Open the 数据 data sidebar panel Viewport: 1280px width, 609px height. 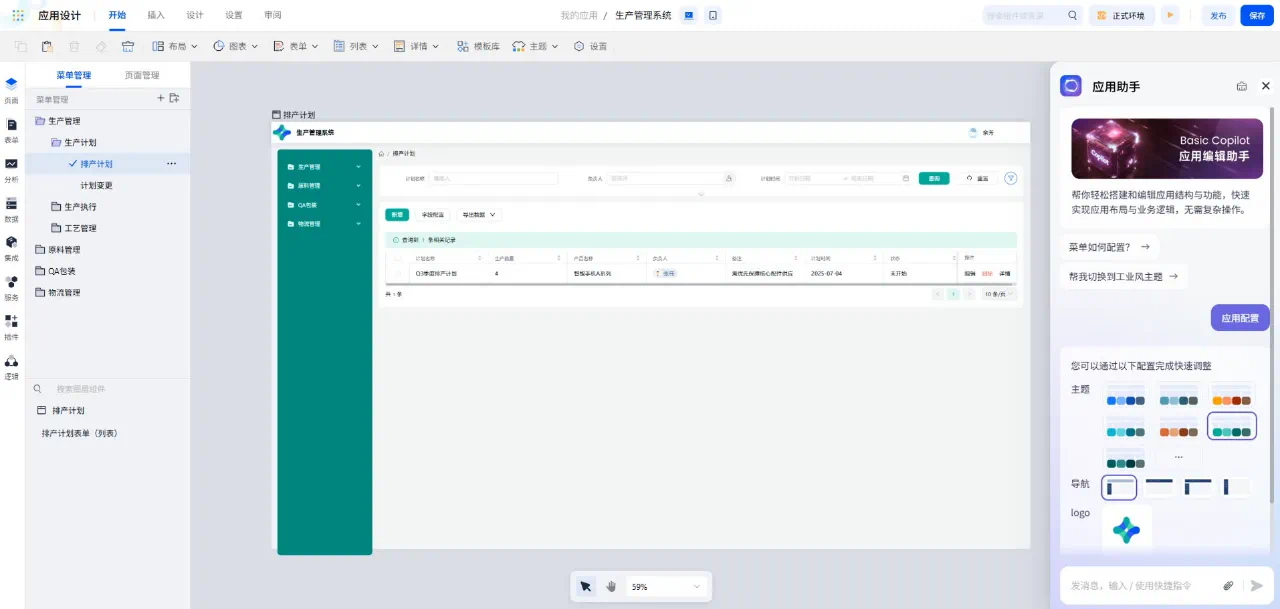point(11,209)
